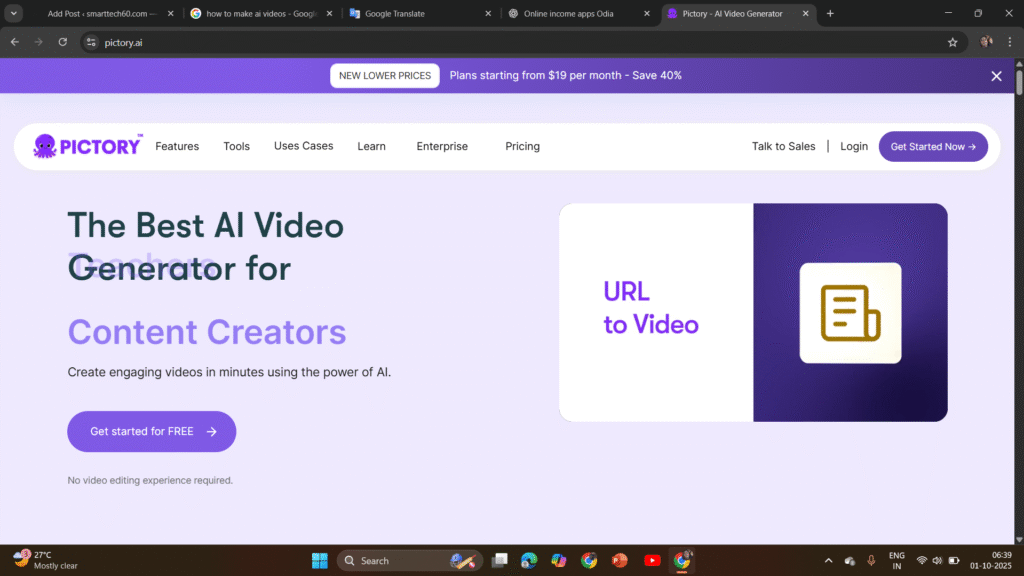
Task: Open the Features menu
Action: click(x=177, y=146)
